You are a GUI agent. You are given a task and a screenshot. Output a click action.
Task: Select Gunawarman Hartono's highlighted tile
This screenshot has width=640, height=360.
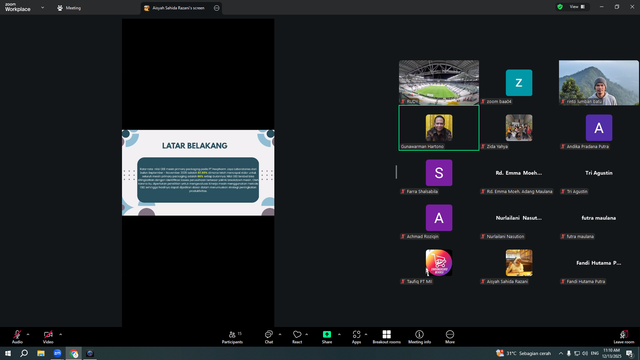point(439,128)
